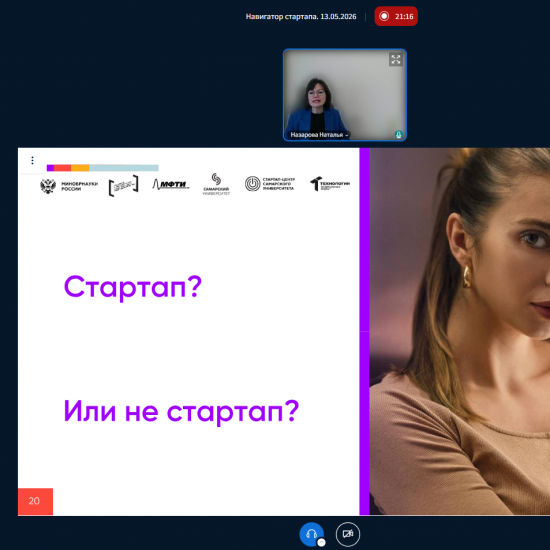
Task: Open the fullscreen icon on the webcam tile
Action: pyautogui.click(x=396, y=59)
